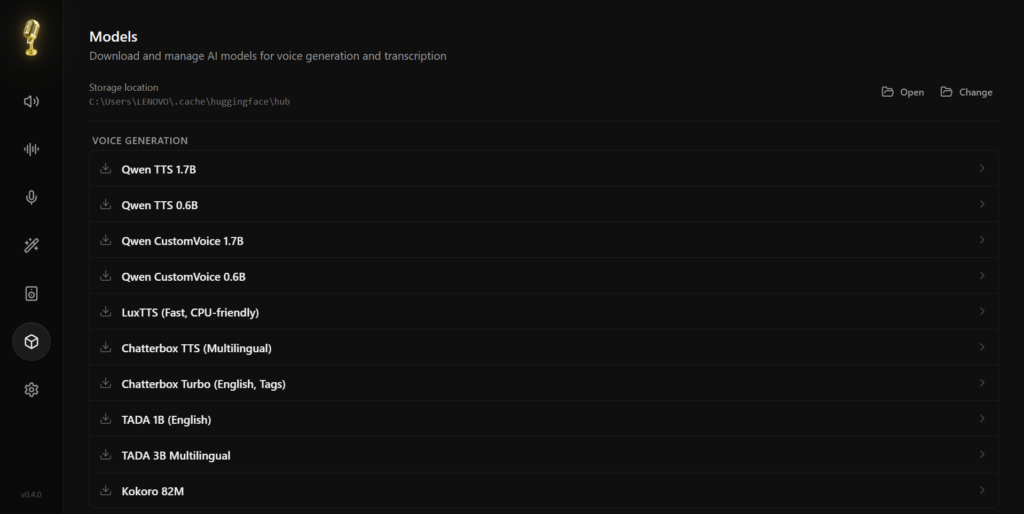
Task: Select the audio waveform sidebar icon
Action: pos(31,149)
